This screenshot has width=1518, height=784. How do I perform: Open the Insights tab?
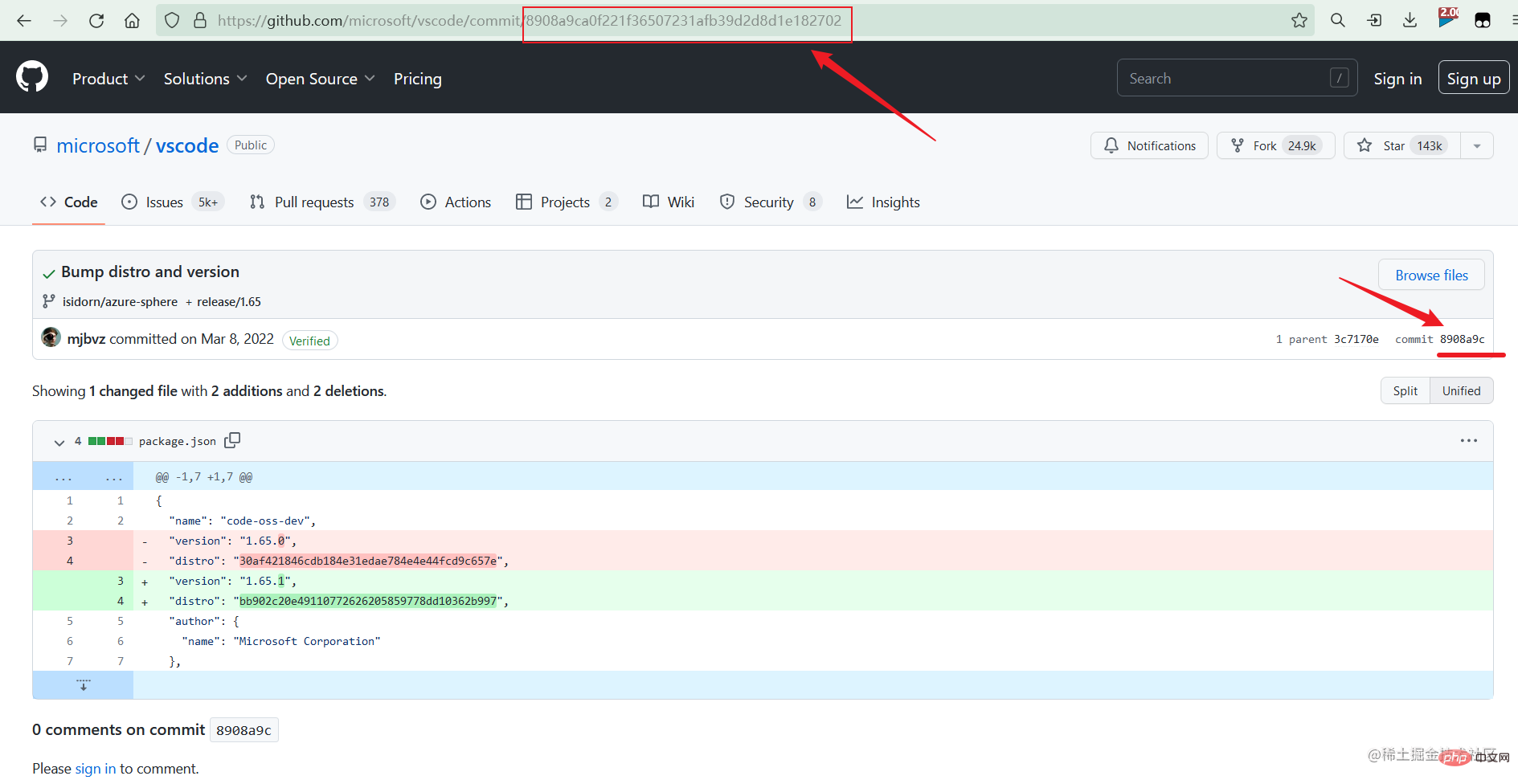(x=884, y=202)
